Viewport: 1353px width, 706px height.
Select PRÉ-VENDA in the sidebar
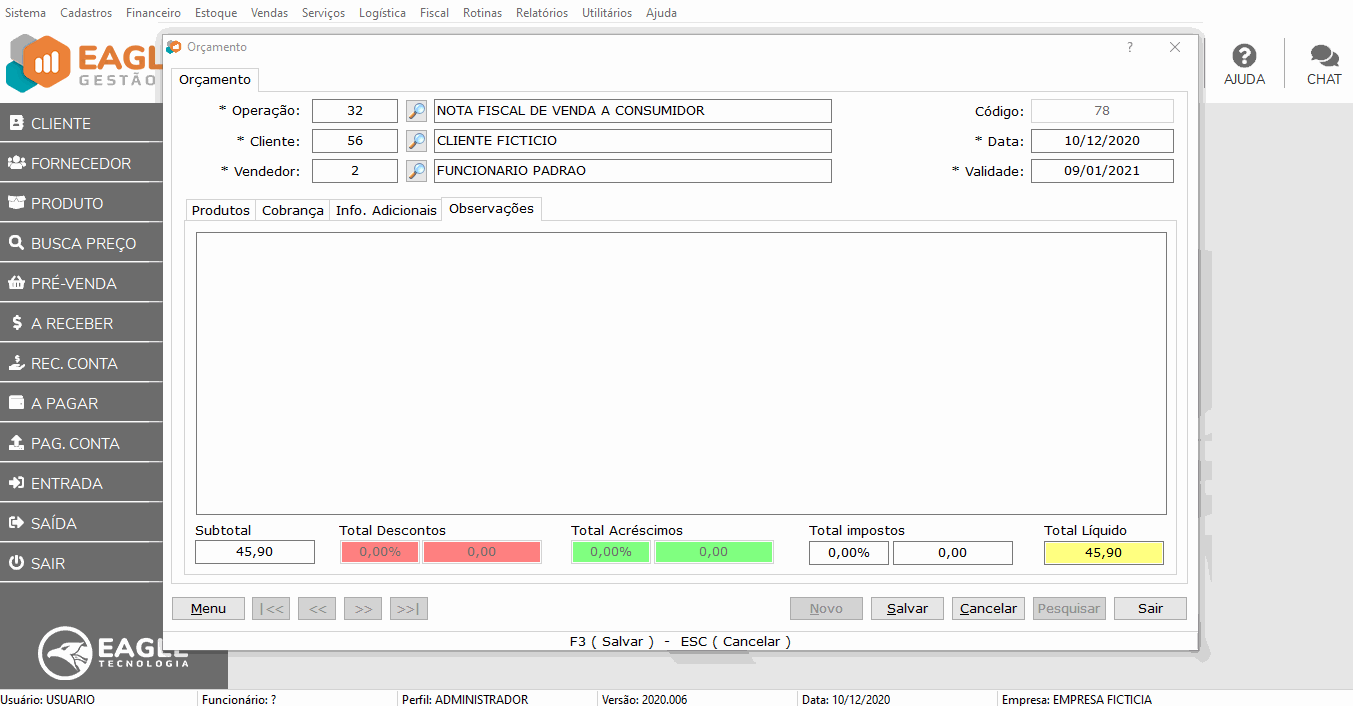[81, 283]
